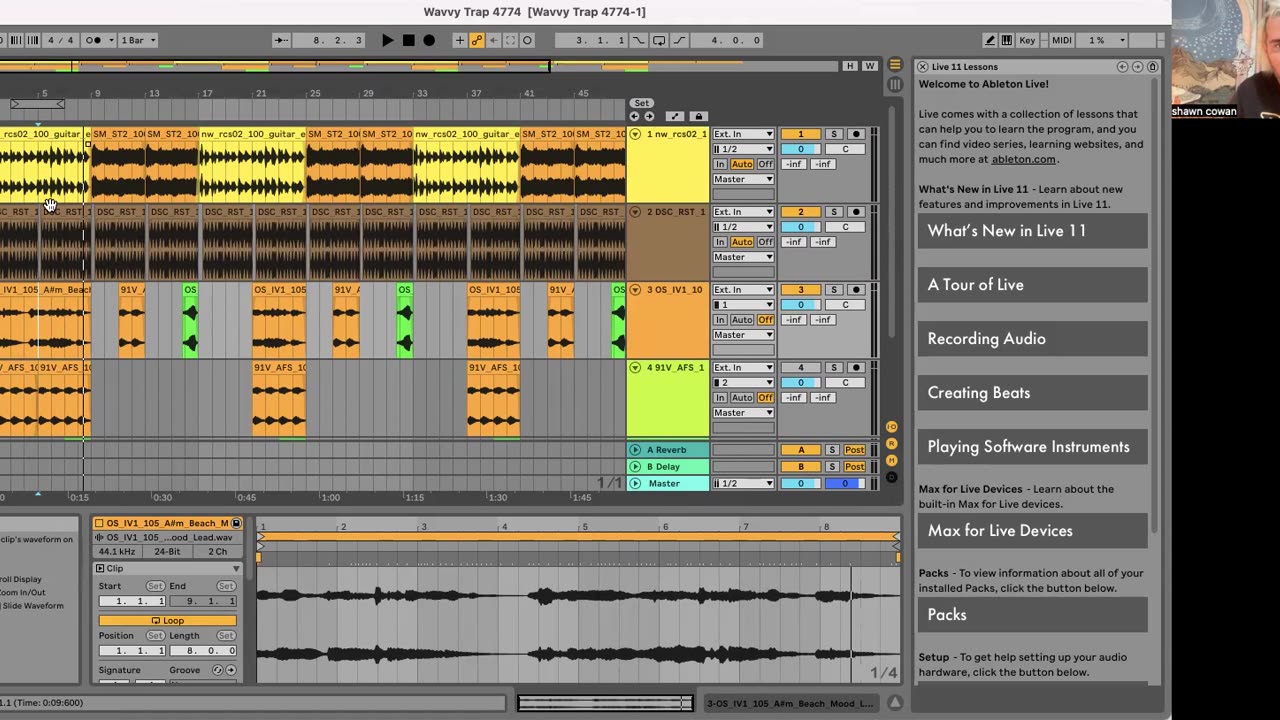Open the Recording Audio lesson

pyautogui.click(x=1032, y=339)
